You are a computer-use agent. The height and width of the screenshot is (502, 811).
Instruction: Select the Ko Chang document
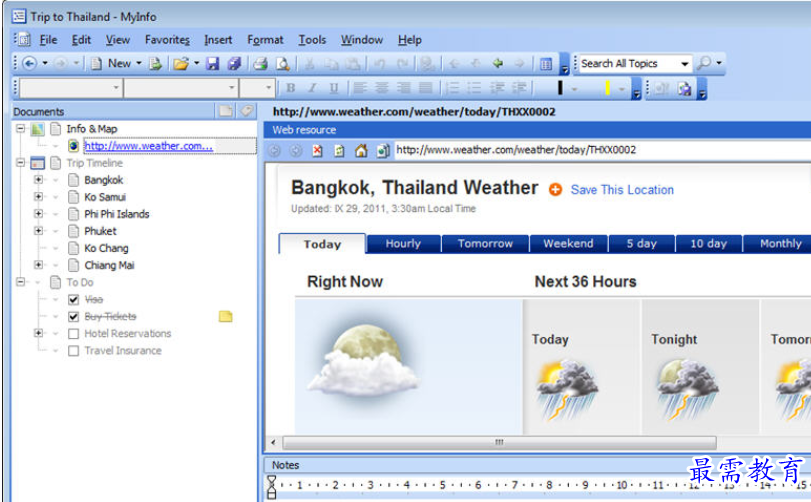coord(106,248)
